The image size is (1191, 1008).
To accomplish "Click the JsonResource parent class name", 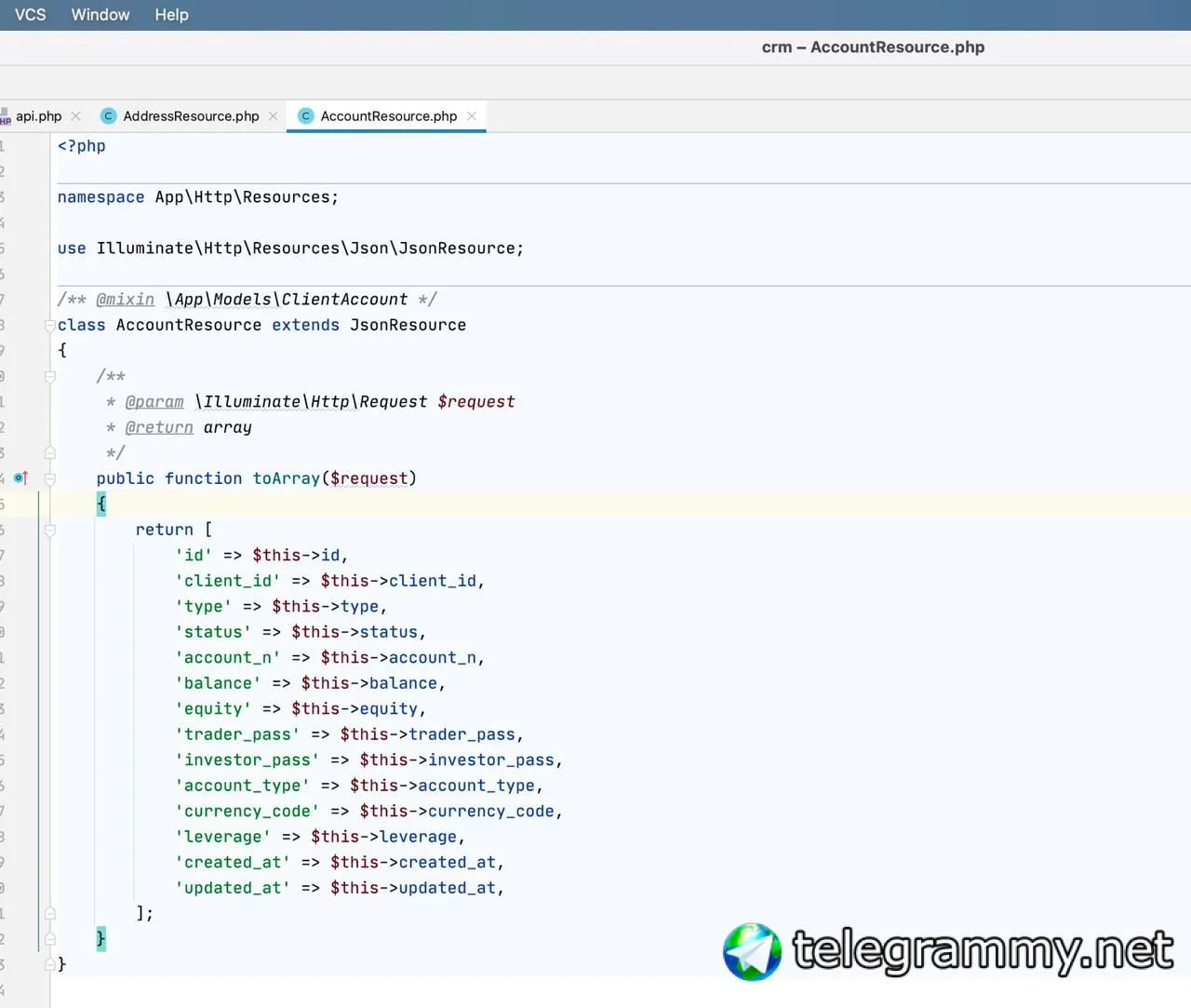I will click(x=408, y=326).
